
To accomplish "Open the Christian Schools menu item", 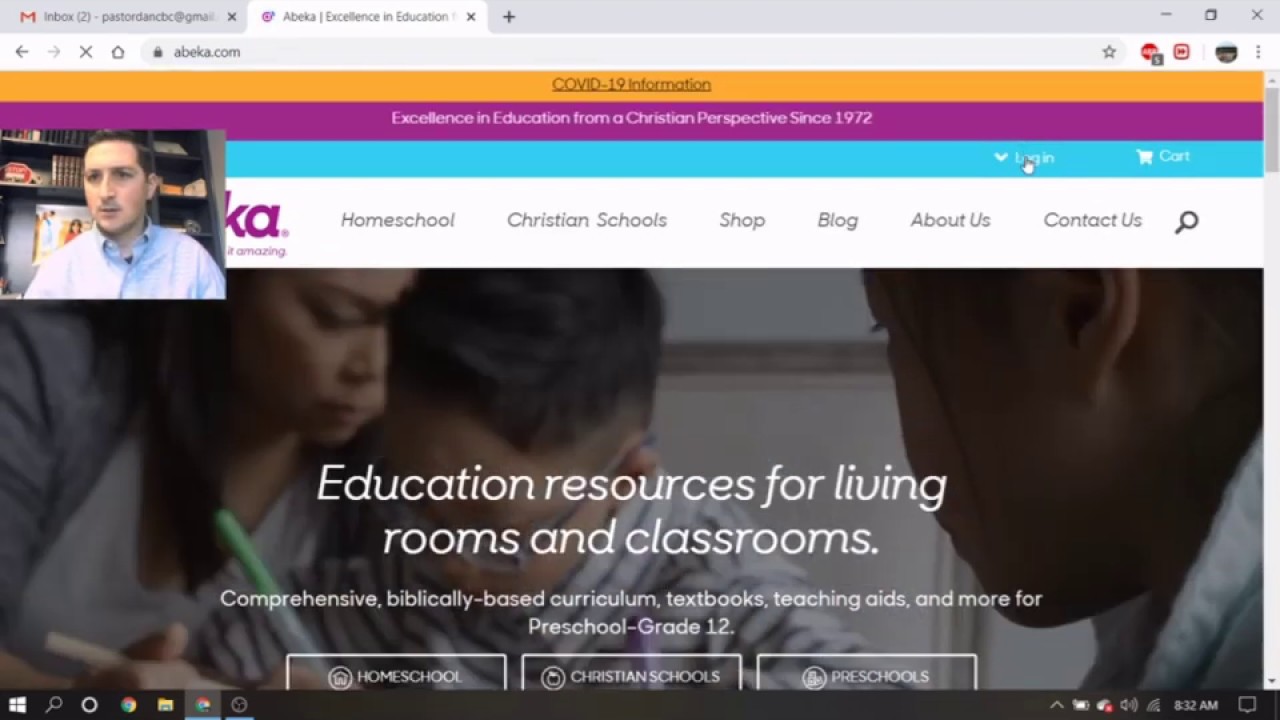I will [586, 220].
